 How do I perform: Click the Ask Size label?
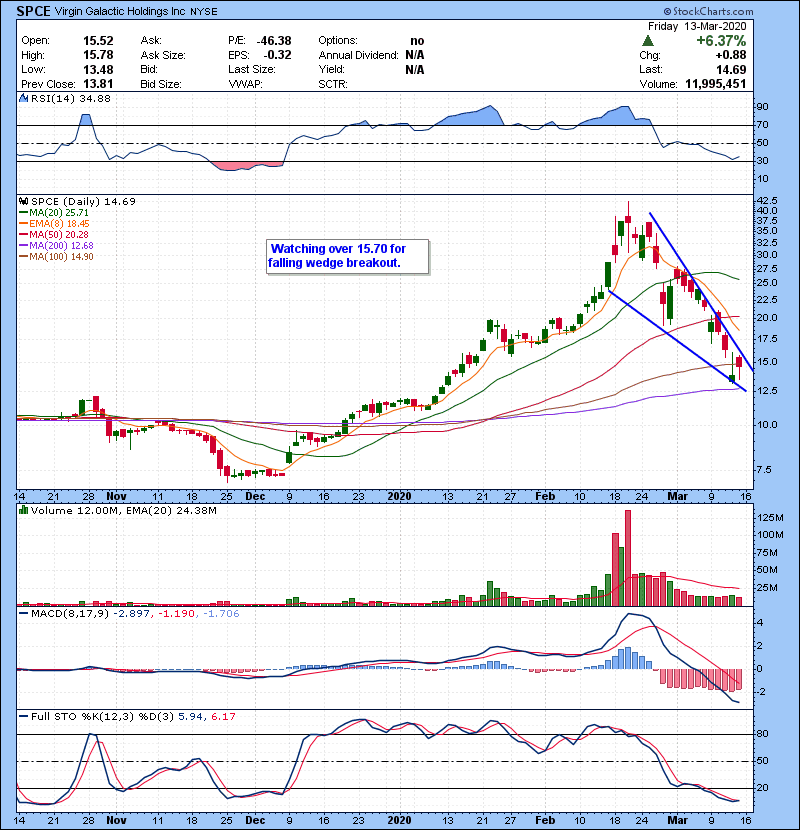[x=163, y=55]
